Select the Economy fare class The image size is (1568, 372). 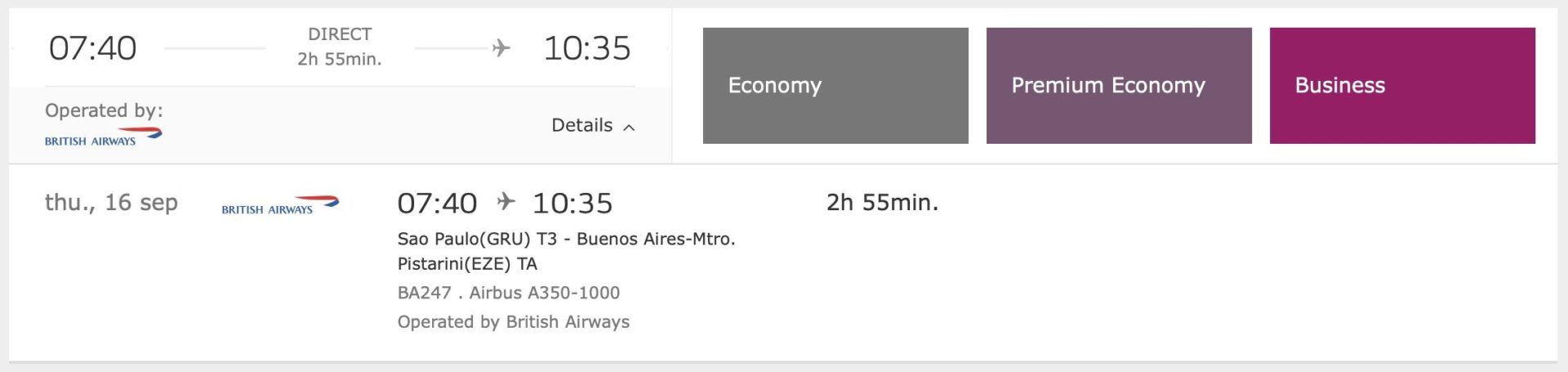[x=835, y=86]
